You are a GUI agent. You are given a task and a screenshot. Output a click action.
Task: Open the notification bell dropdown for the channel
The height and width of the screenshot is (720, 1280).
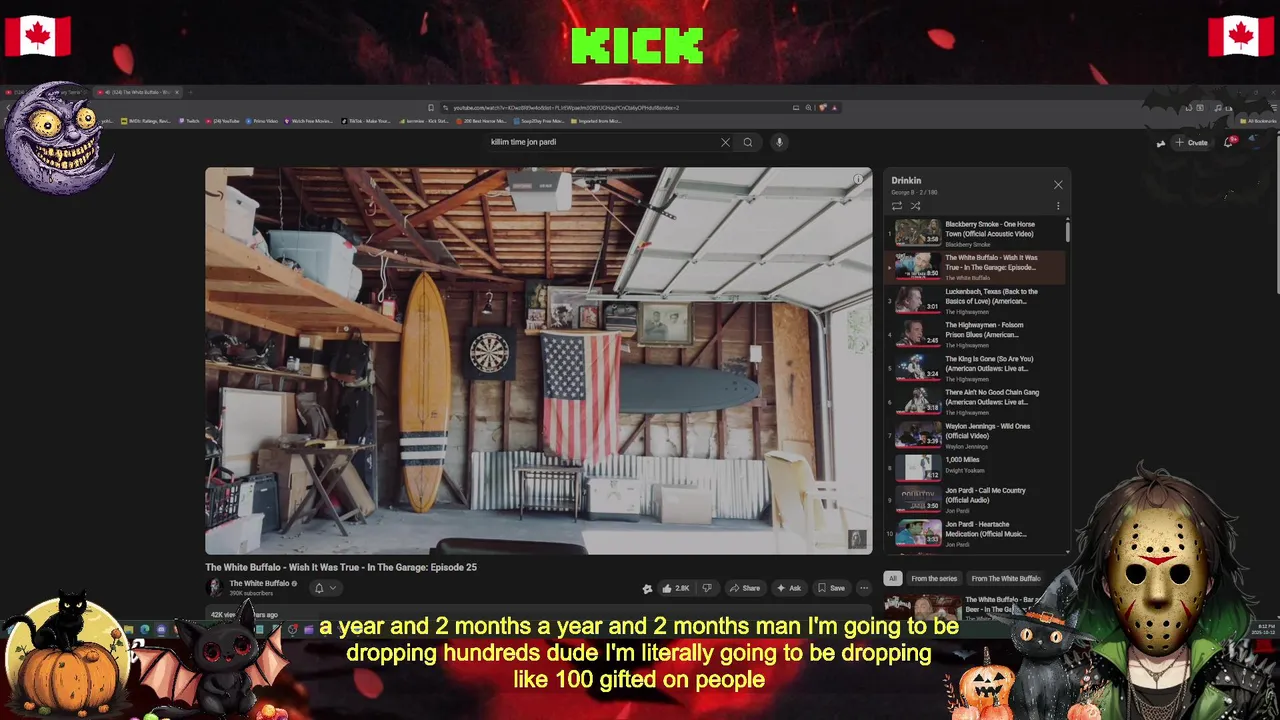(x=325, y=588)
